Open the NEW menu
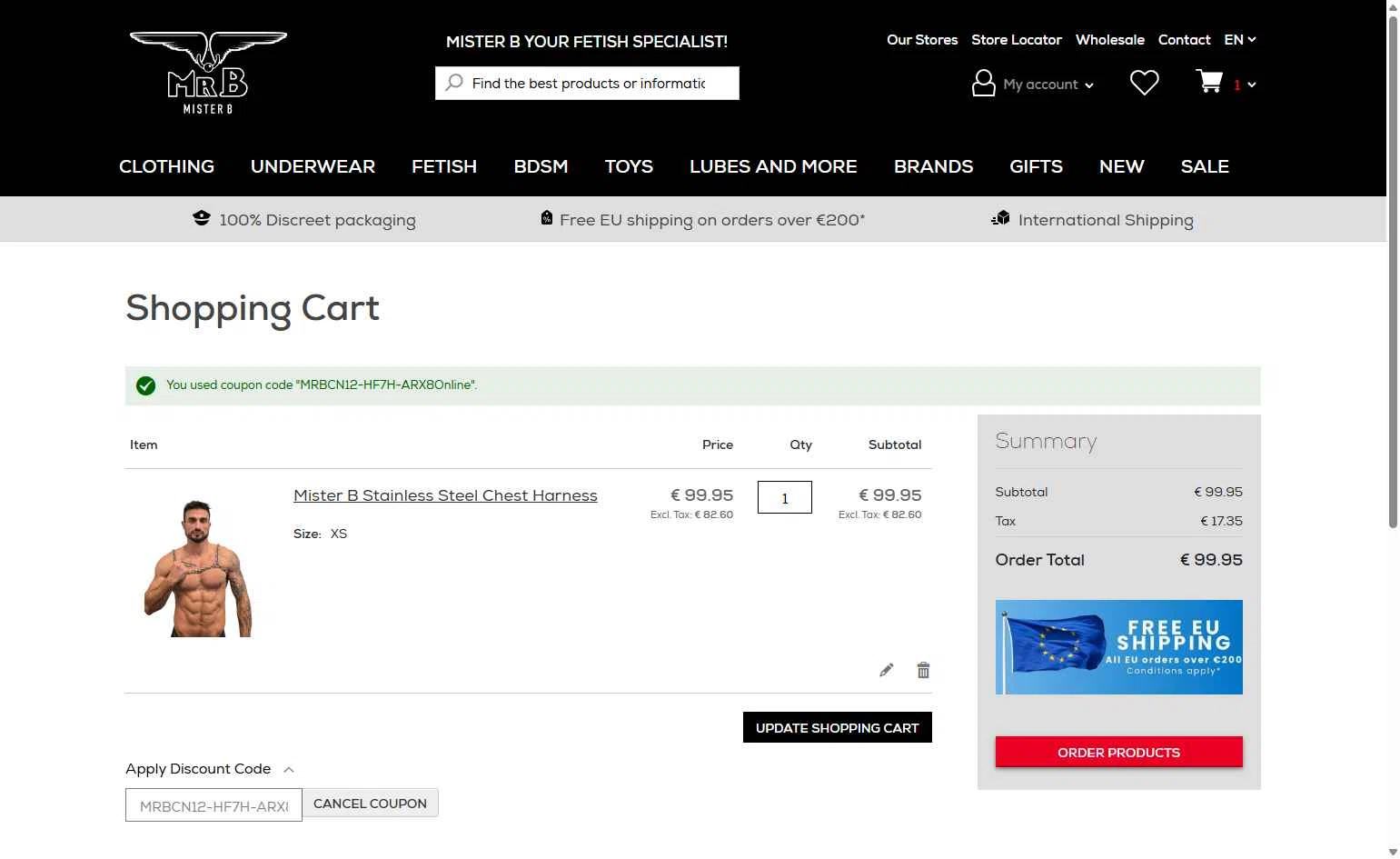 (x=1122, y=166)
